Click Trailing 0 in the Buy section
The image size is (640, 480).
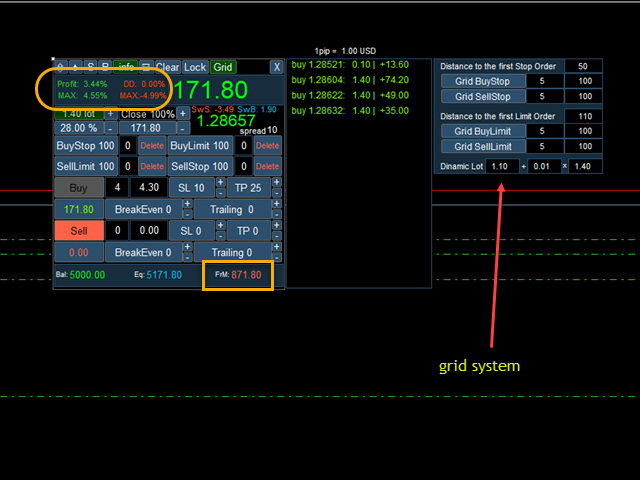click(x=232, y=209)
